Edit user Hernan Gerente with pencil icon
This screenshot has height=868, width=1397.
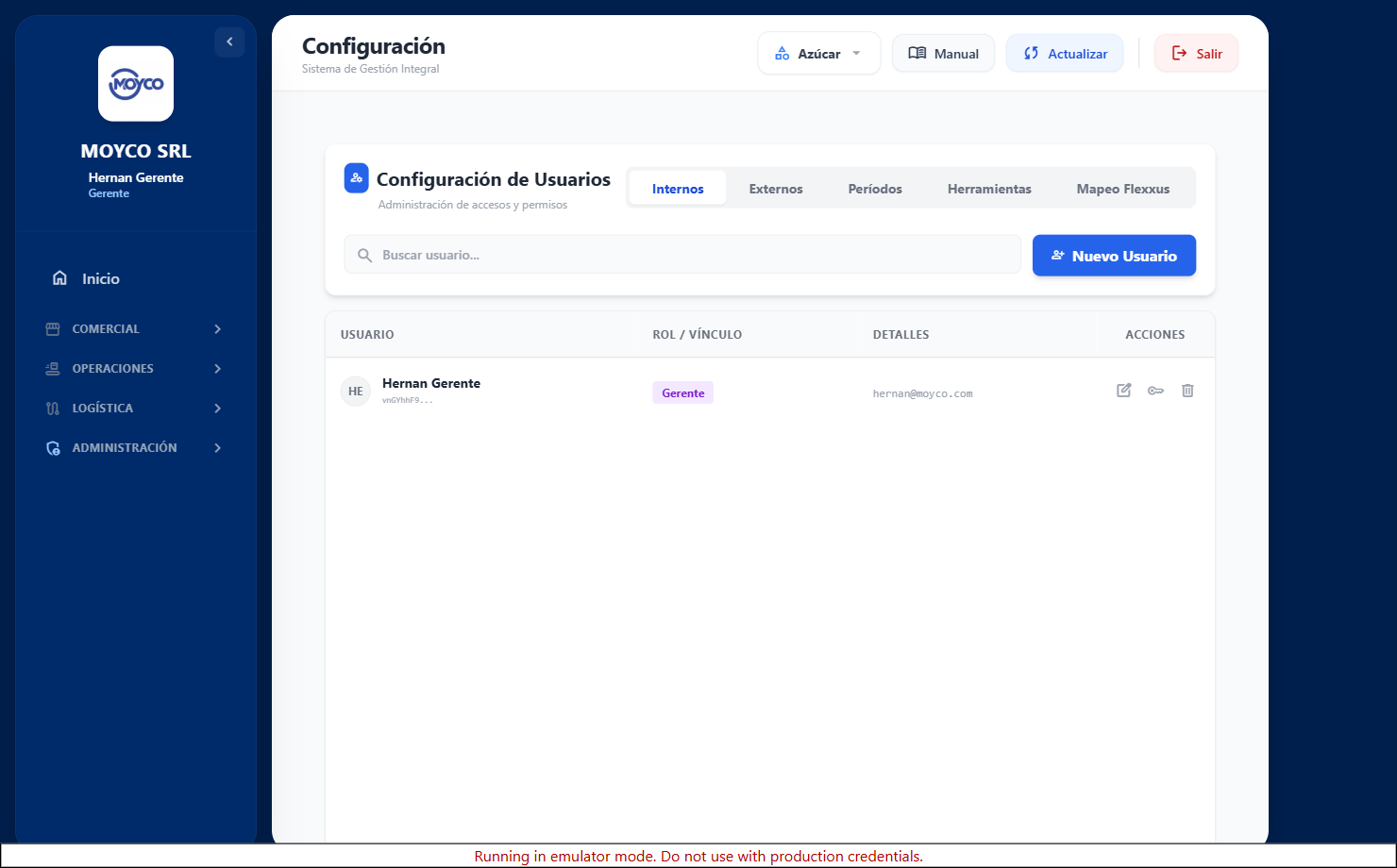coord(1124,391)
